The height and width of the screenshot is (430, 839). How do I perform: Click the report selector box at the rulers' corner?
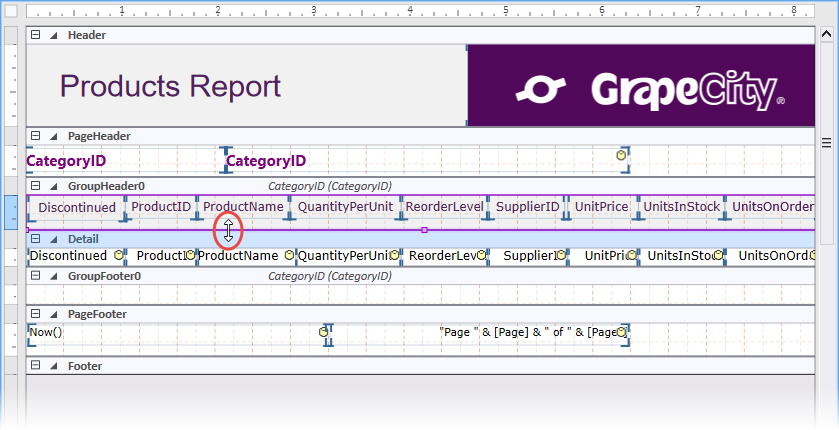(x=11, y=12)
